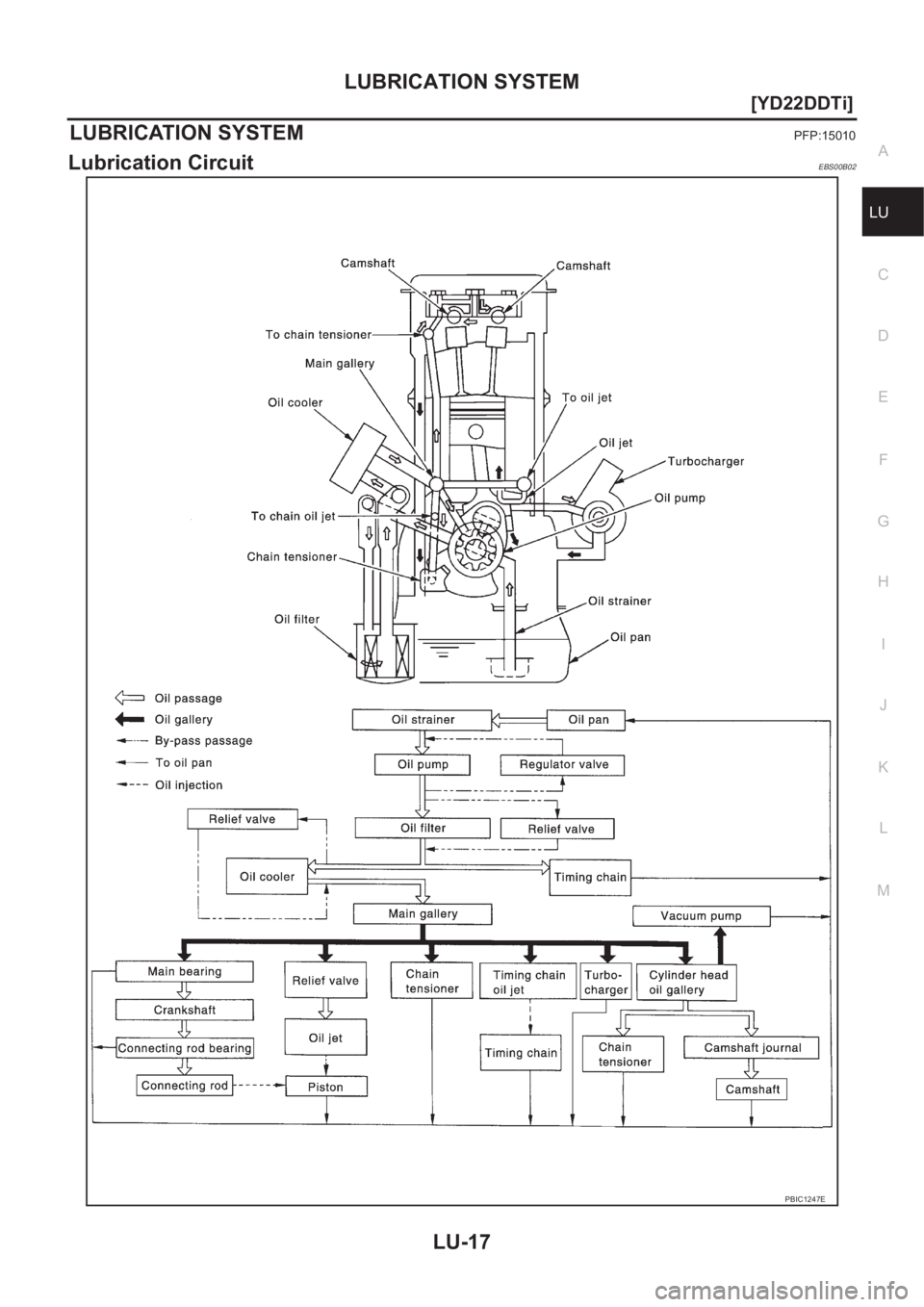Click the Vacuum pump flowchart box
This screenshot has height=1307, width=924.
click(x=701, y=915)
